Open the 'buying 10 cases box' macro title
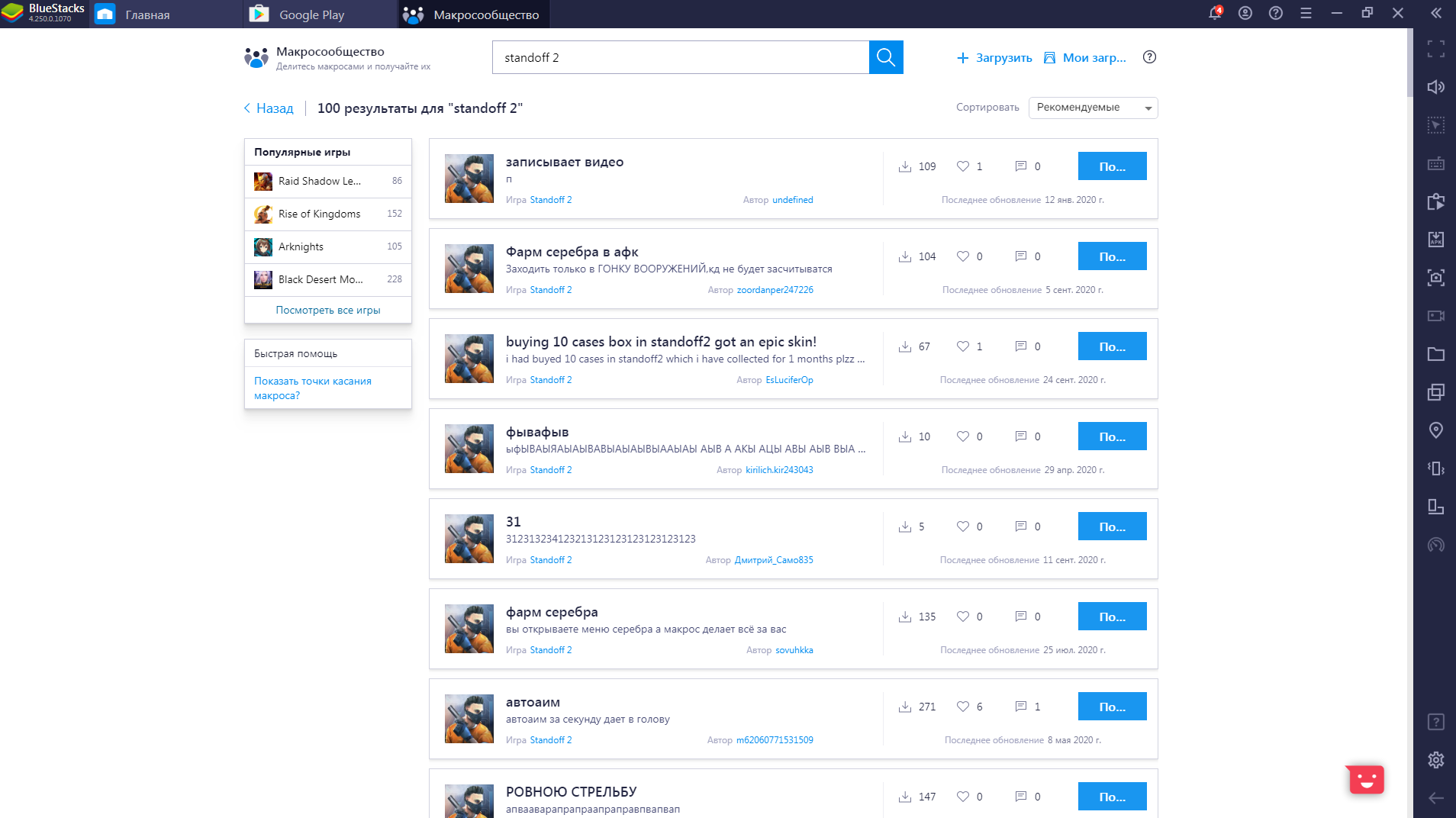 pyautogui.click(x=661, y=342)
